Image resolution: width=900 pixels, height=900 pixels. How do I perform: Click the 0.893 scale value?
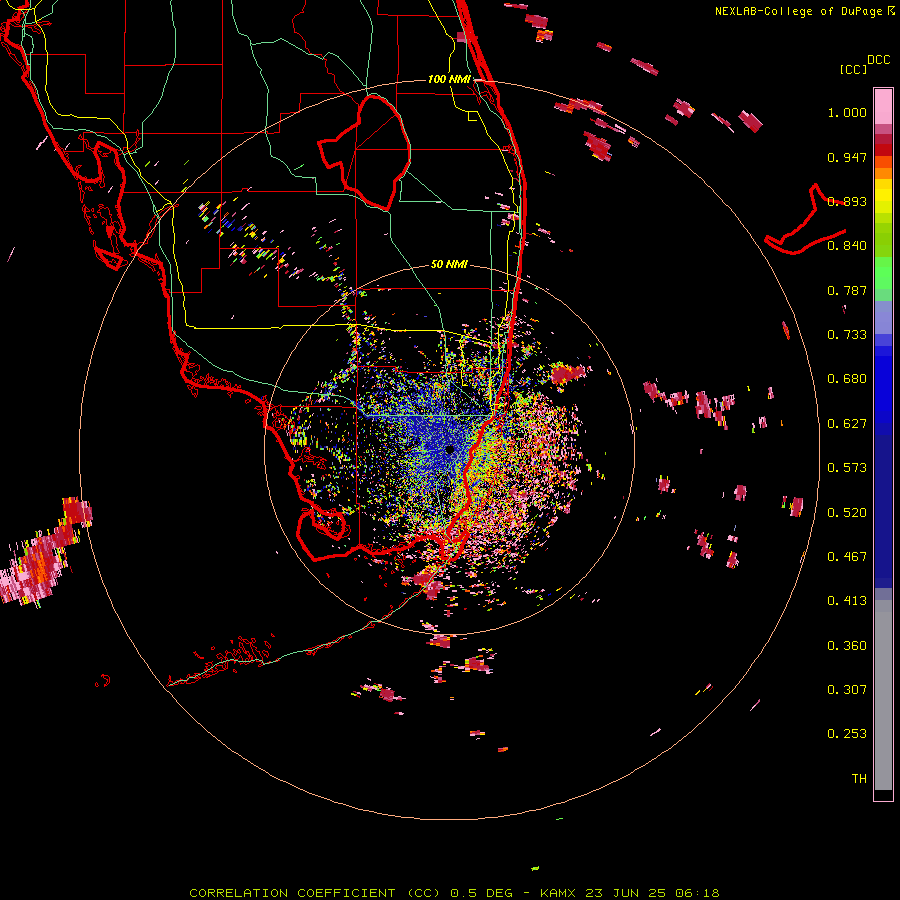pos(847,201)
